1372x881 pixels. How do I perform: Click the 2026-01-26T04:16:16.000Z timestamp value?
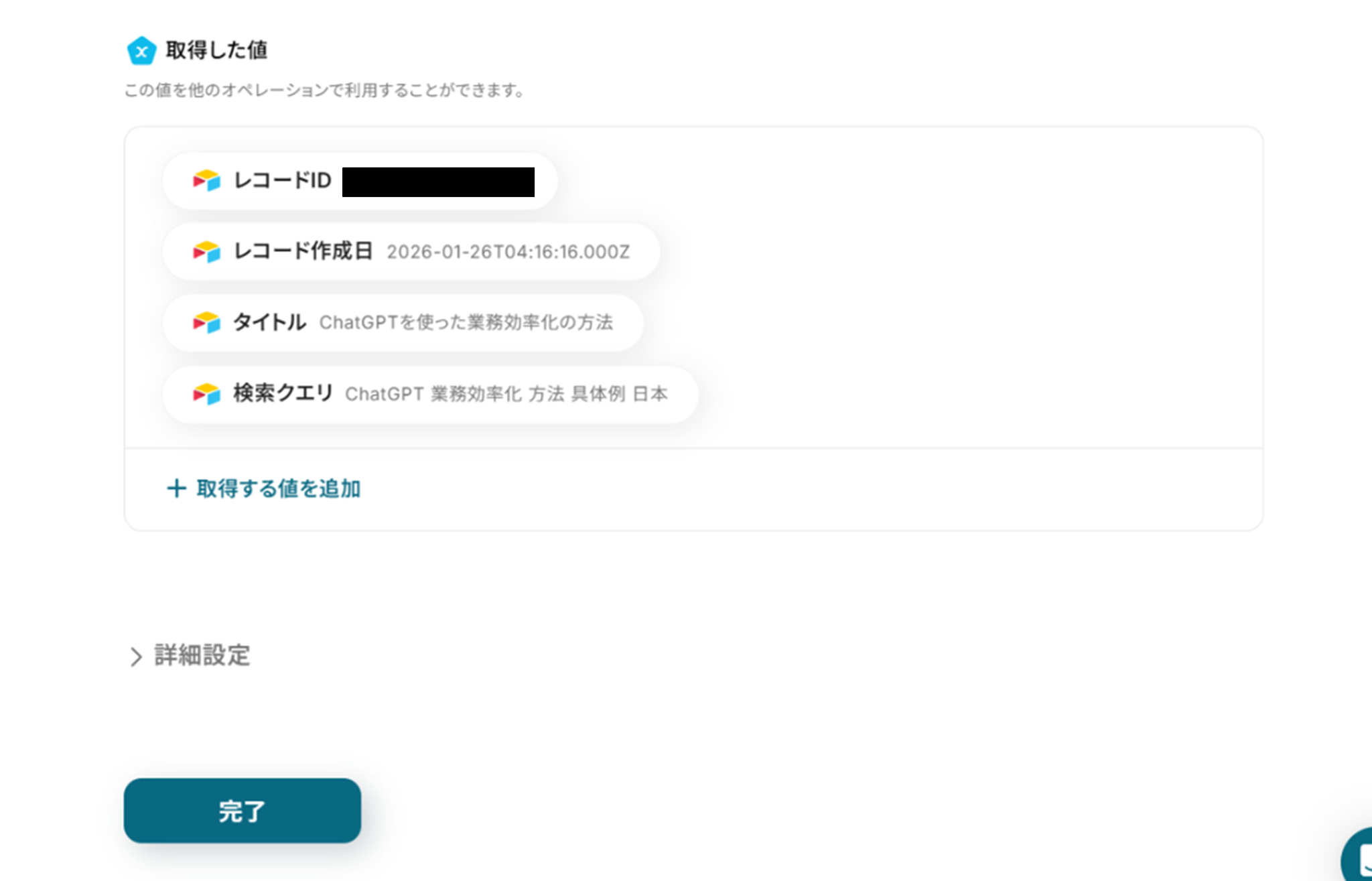click(508, 252)
